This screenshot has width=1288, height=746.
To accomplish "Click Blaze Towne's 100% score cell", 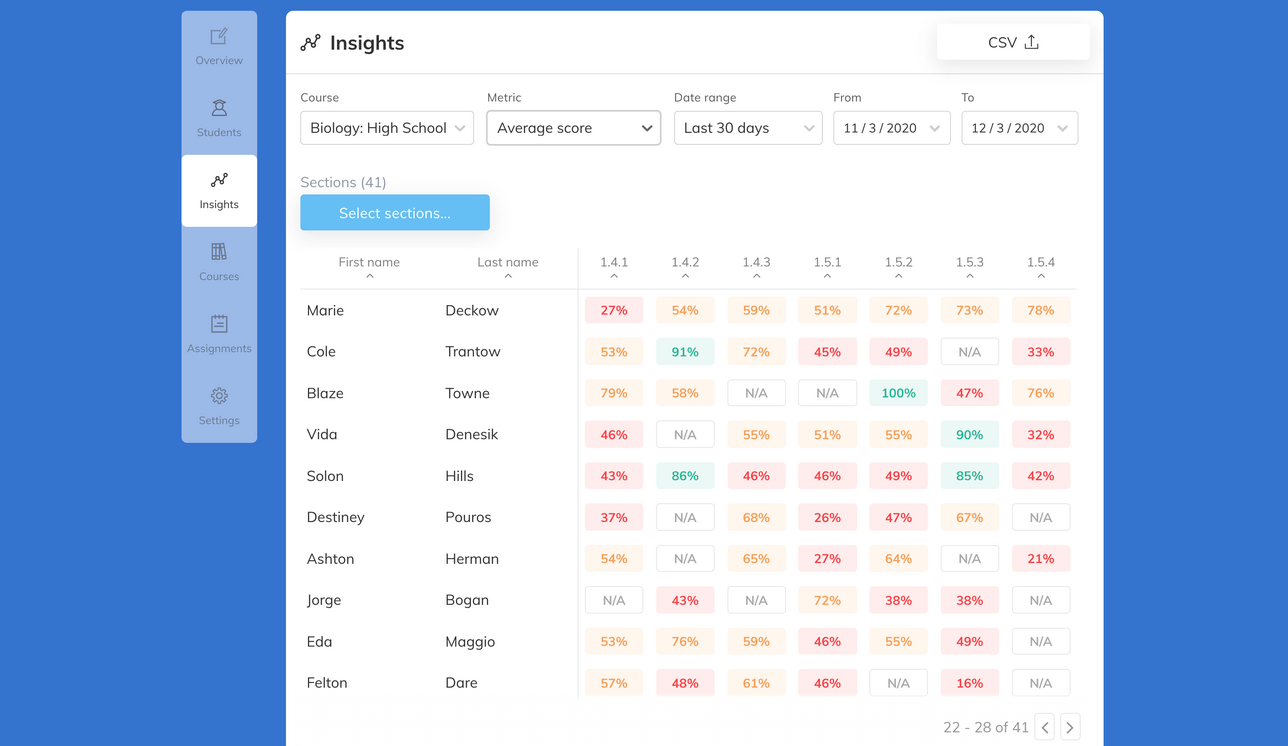I will (x=898, y=393).
